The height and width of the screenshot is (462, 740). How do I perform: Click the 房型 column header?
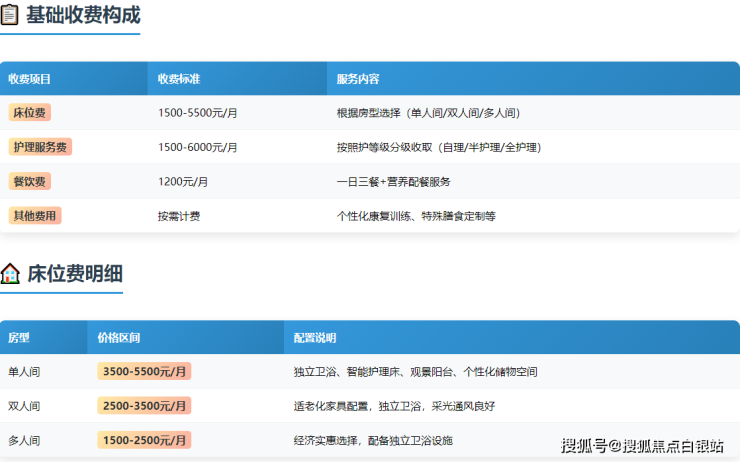coord(19,338)
